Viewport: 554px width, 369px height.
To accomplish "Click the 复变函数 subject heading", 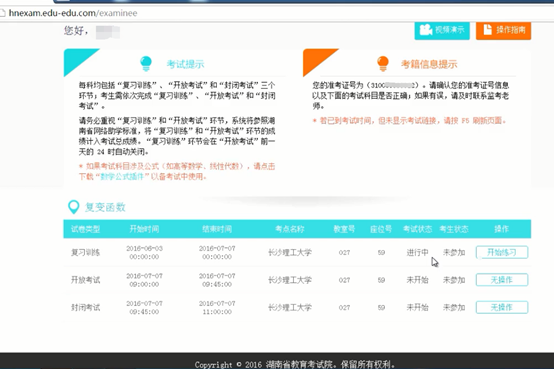I will tap(105, 207).
